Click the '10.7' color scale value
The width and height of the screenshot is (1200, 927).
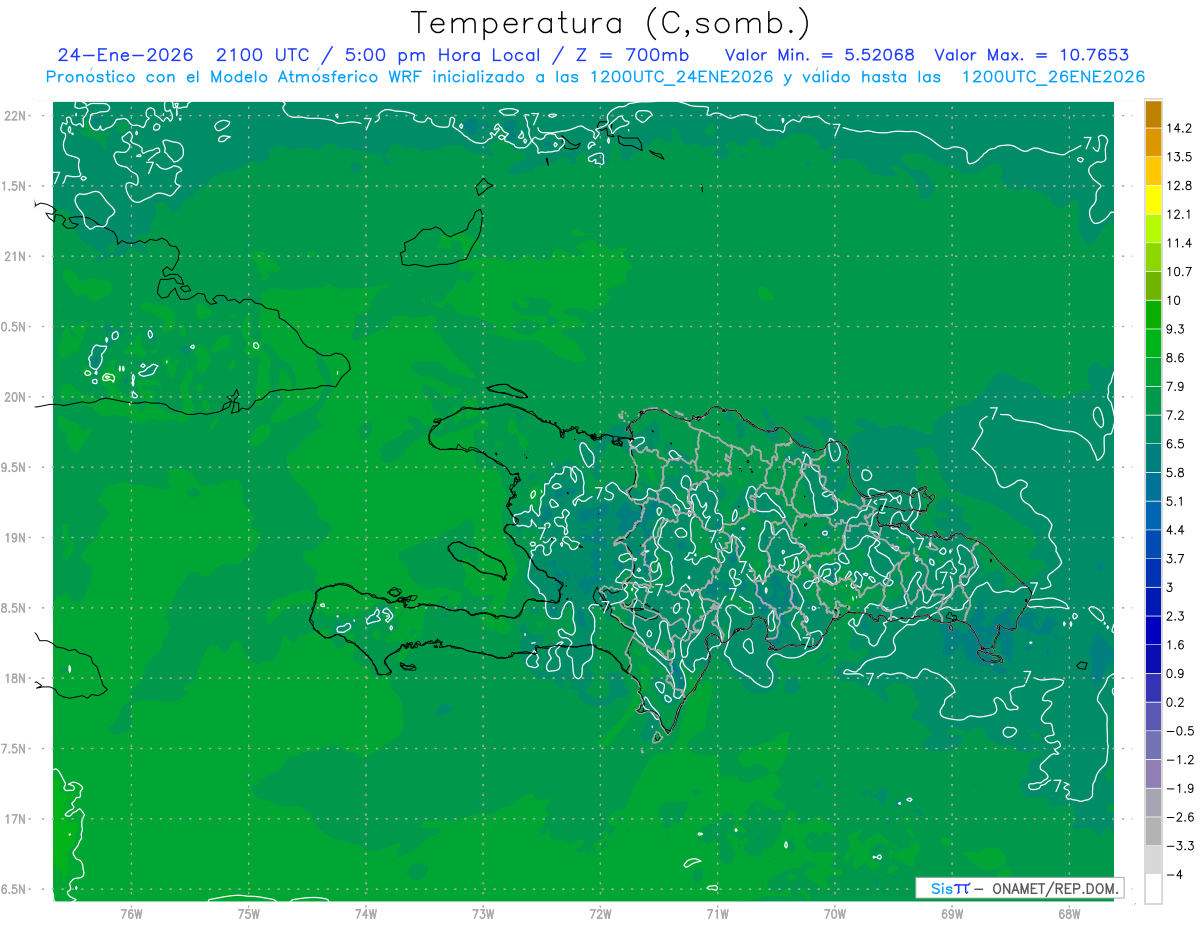[x=1180, y=272]
